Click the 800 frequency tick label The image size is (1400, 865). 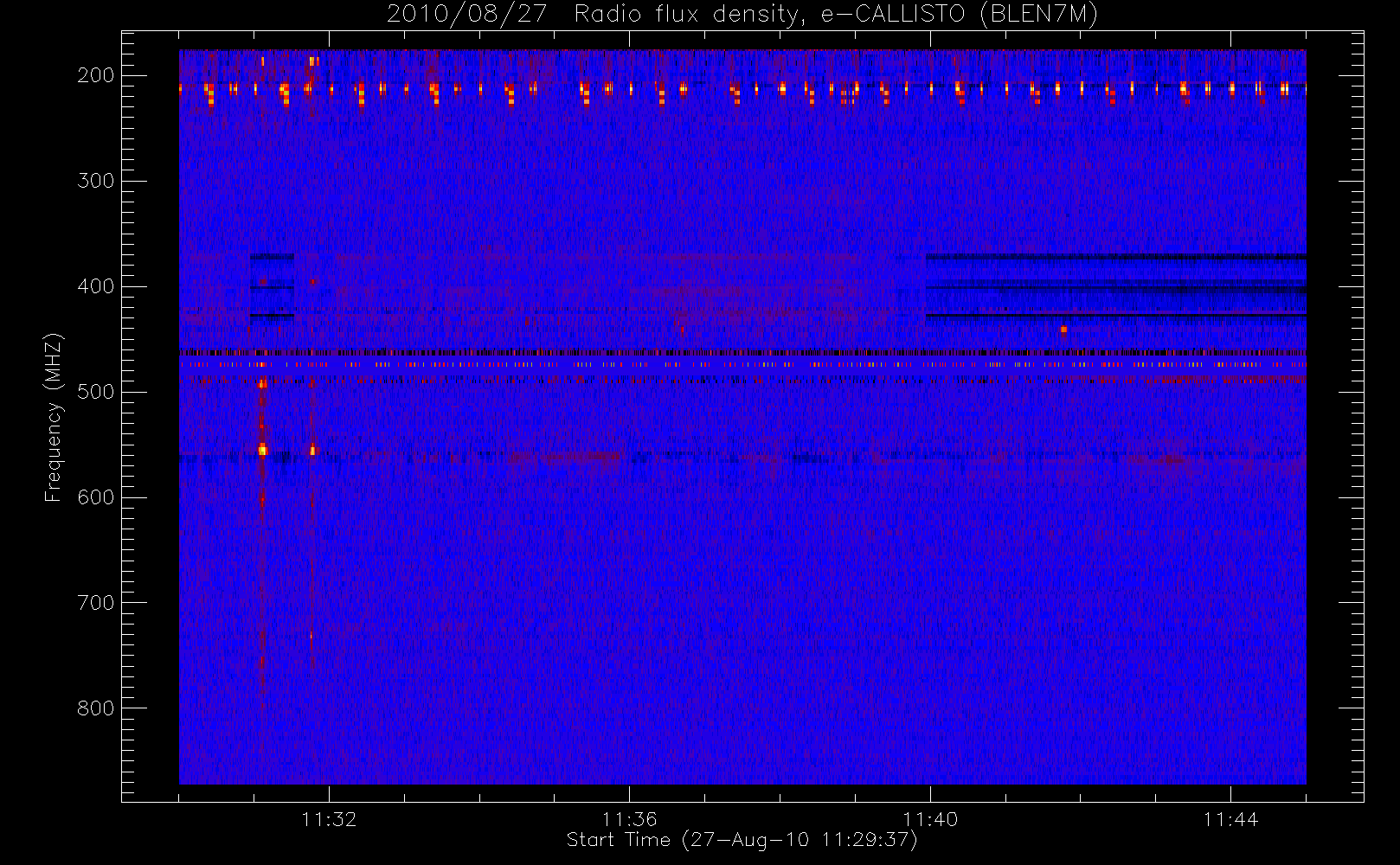[96, 708]
